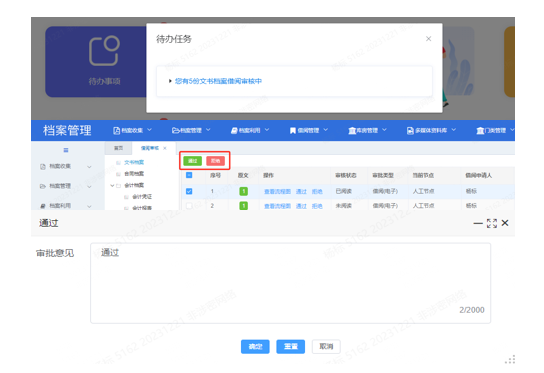Click the 通过 link in row 2
The height and width of the screenshot is (373, 544).
[301, 206]
